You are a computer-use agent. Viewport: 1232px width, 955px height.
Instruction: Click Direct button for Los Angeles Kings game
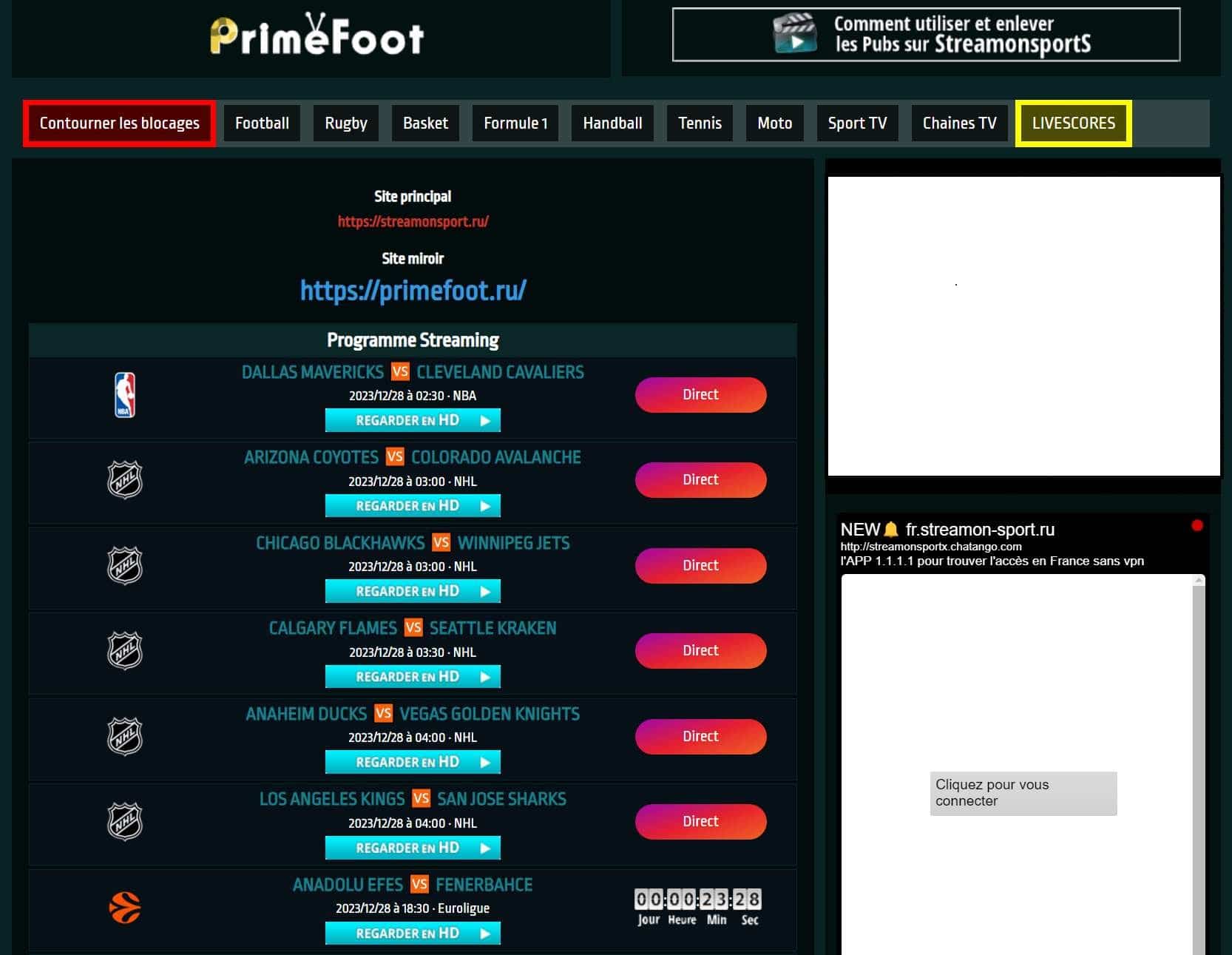700,822
